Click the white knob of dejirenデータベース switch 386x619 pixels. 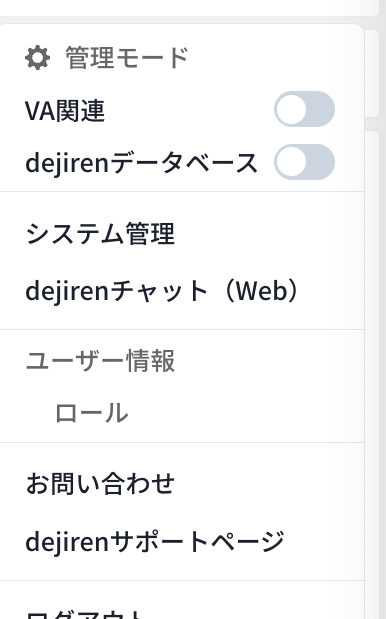[291, 162]
